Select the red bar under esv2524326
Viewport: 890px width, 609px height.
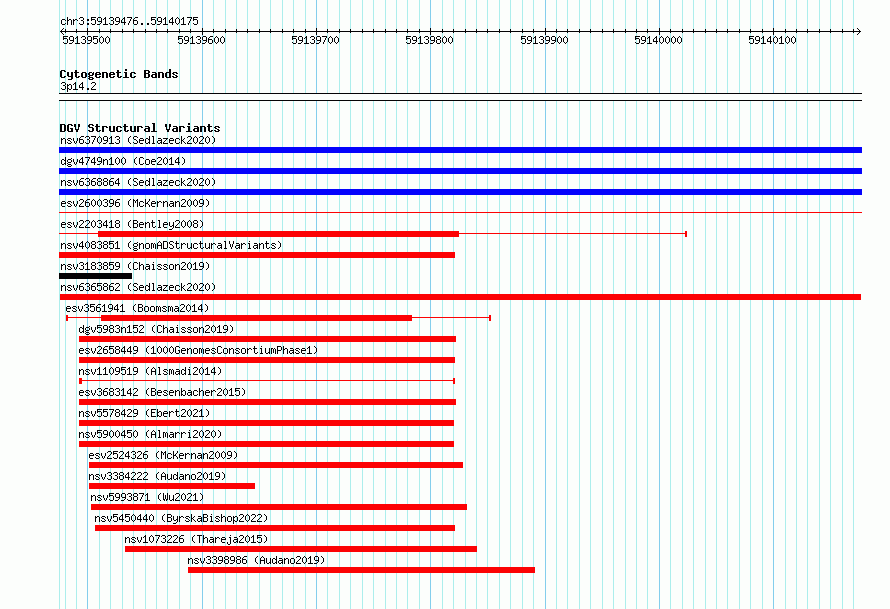(x=276, y=465)
